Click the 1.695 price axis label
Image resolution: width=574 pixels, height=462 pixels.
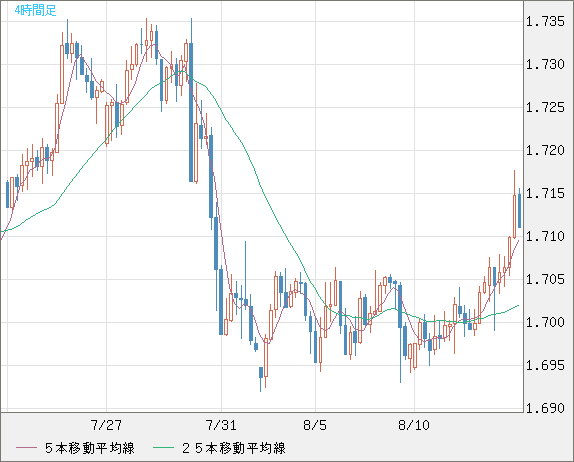point(545,365)
